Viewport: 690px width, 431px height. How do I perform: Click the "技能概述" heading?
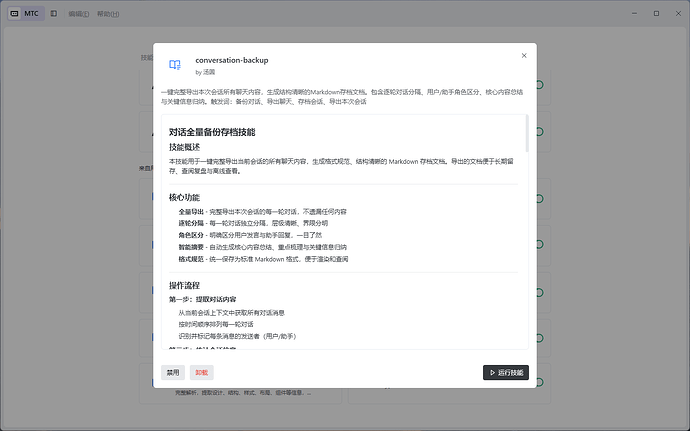click(x=184, y=147)
